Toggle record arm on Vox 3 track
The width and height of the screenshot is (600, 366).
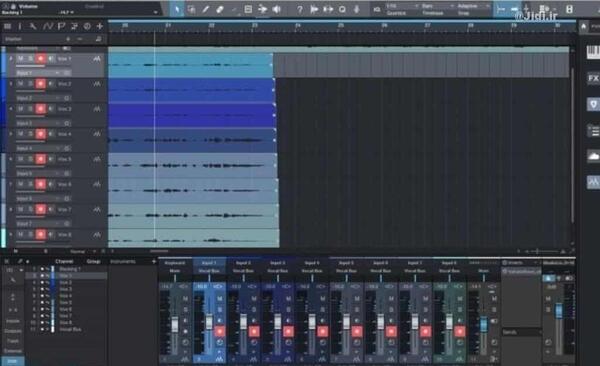click(x=40, y=109)
